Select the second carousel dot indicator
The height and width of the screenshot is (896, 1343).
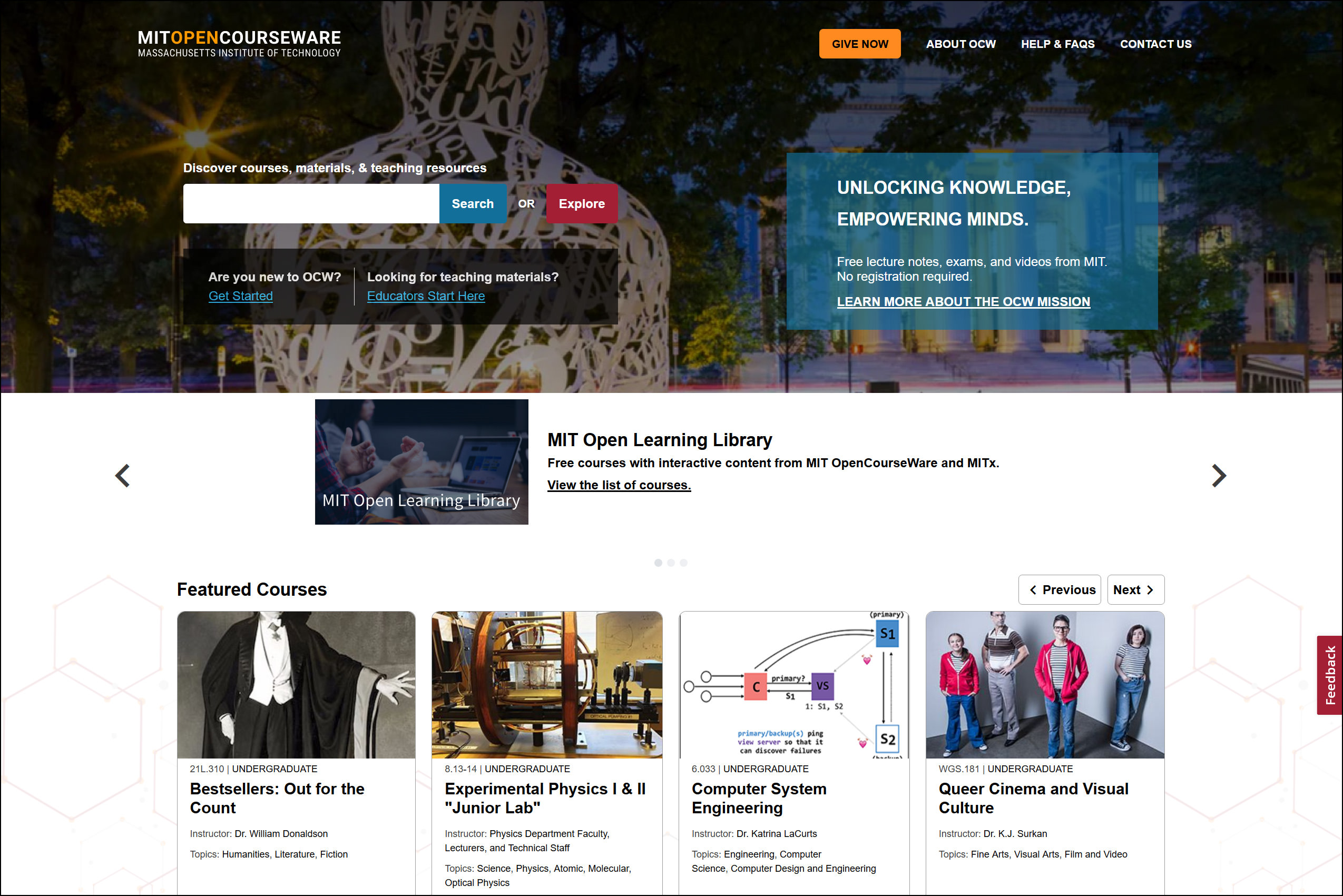coord(671,563)
